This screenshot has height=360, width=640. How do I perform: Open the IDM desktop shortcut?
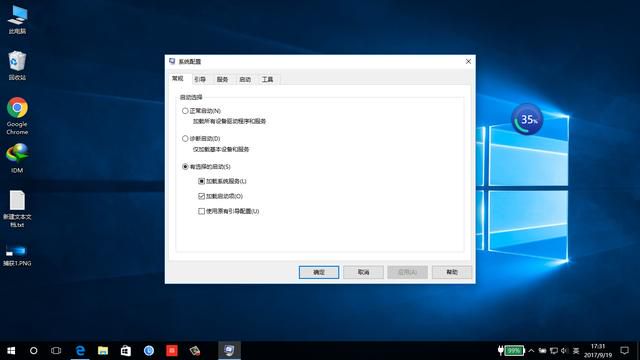pyautogui.click(x=17, y=158)
